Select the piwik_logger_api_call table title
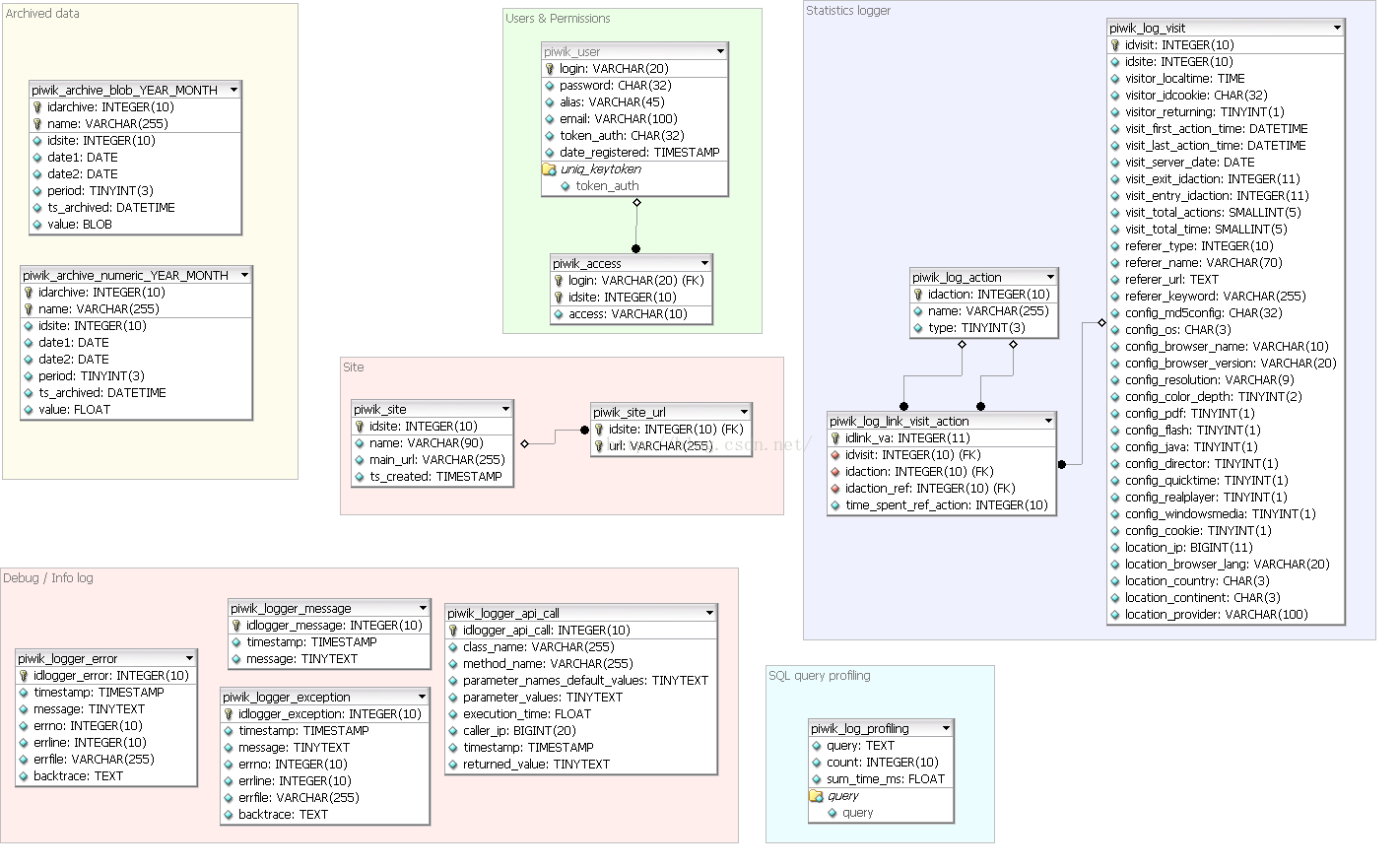The image size is (1399, 868). (503, 613)
